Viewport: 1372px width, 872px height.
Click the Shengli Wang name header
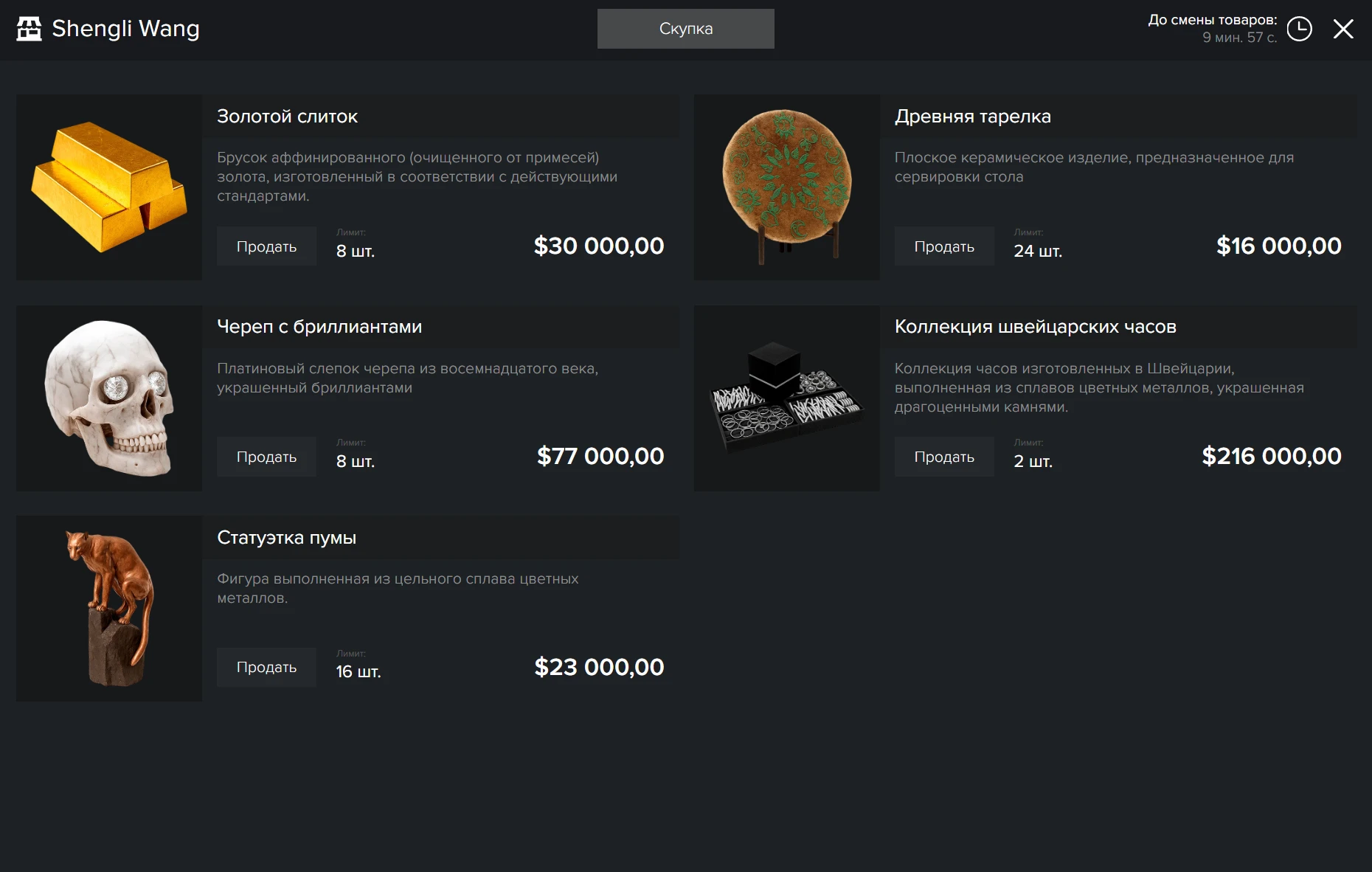pyautogui.click(x=125, y=29)
